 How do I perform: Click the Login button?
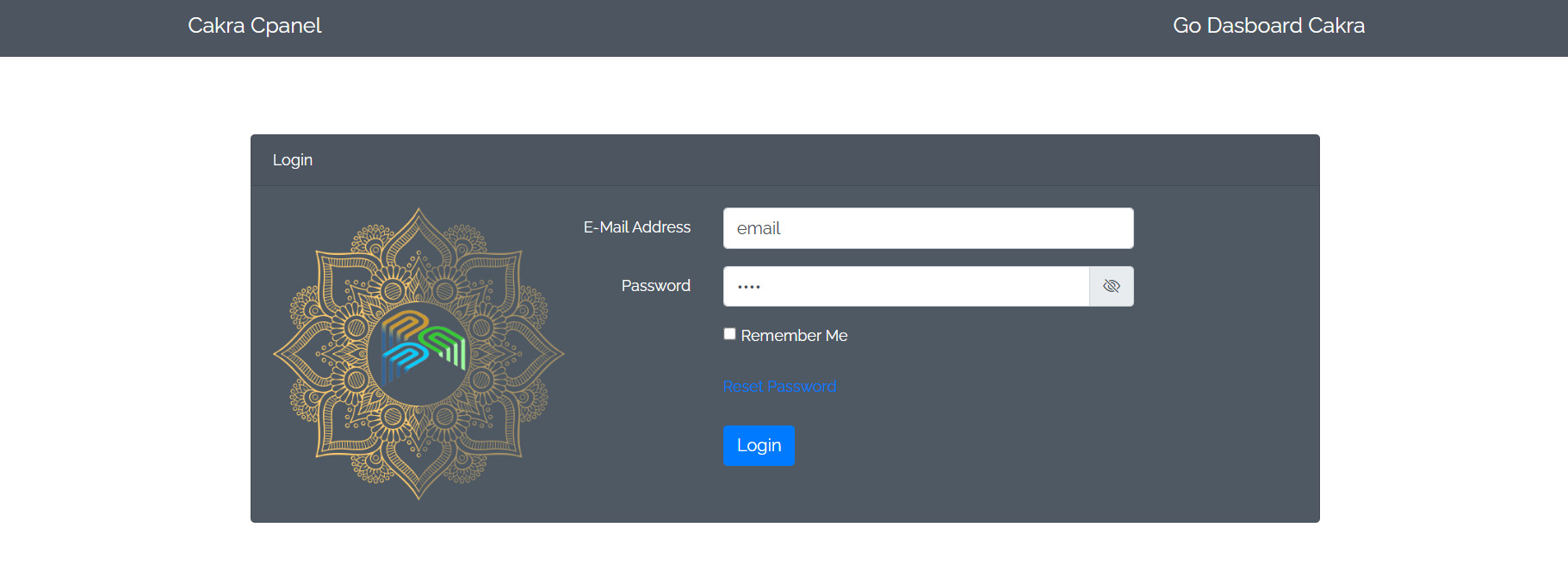coord(759,445)
